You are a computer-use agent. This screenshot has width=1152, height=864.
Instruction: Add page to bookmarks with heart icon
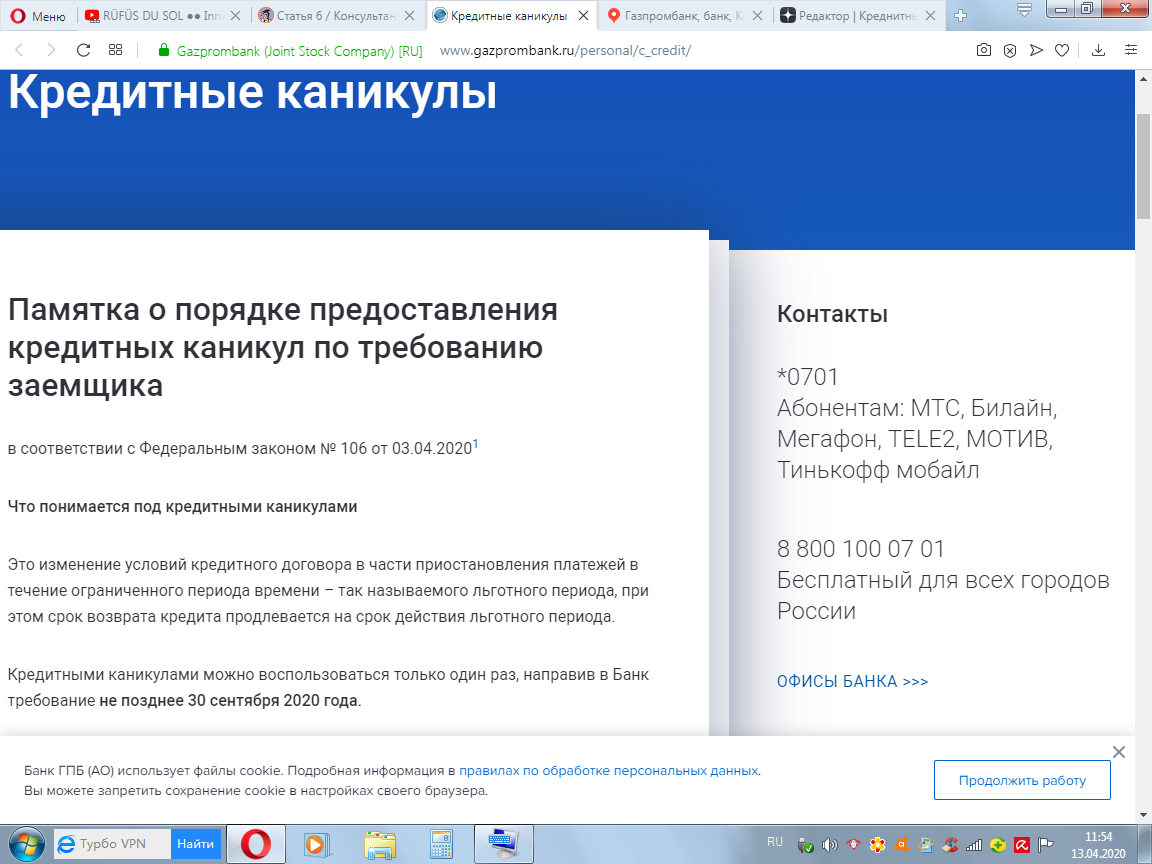[1062, 50]
